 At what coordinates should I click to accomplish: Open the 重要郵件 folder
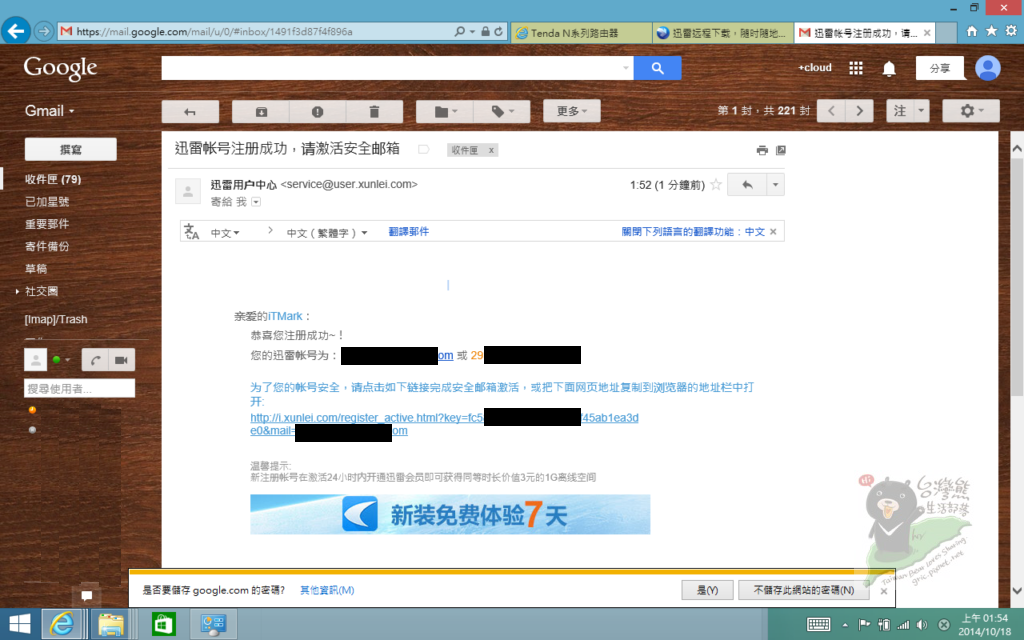(47, 224)
